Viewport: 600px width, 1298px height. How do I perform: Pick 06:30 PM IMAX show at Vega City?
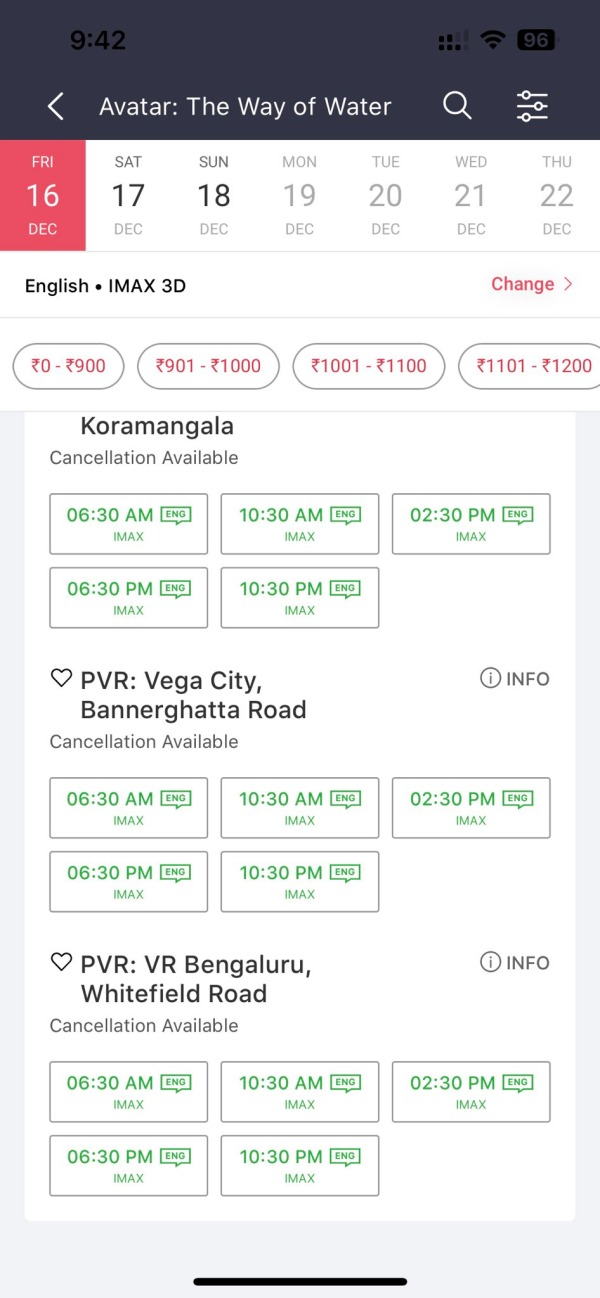click(x=129, y=881)
